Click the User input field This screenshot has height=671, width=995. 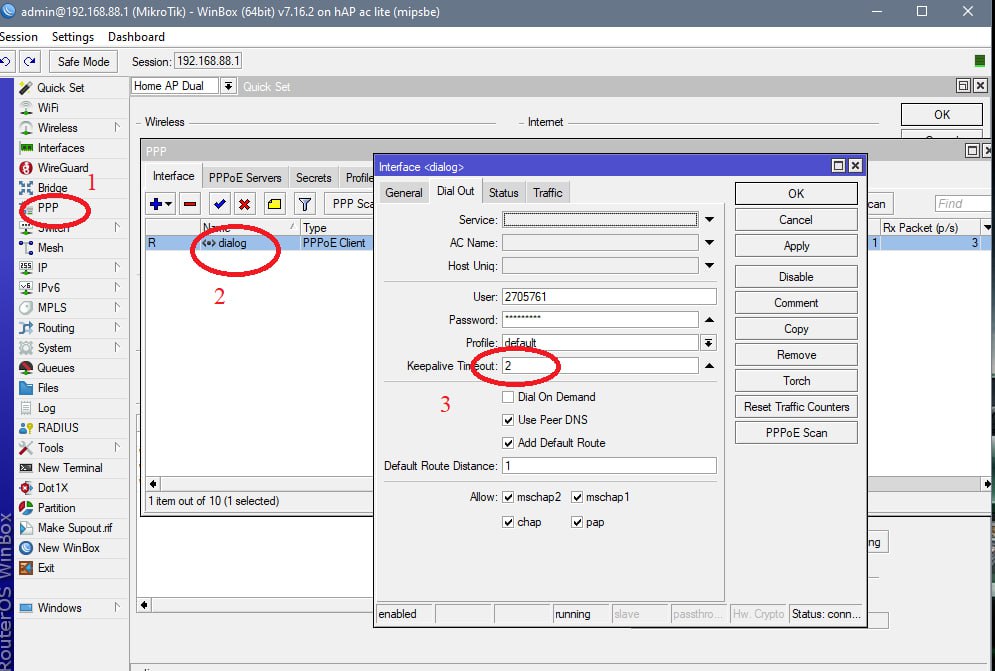(609, 296)
